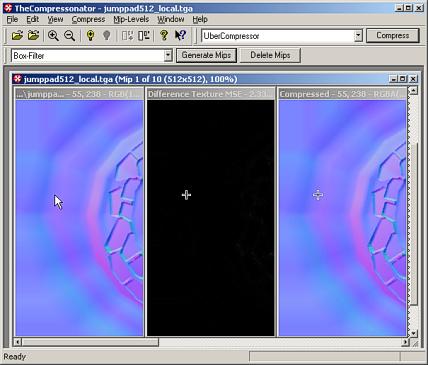Image resolution: width=428 pixels, height=365 pixels.
Task: Click the gray lightbulb toolbar icon
Action: 106,35
